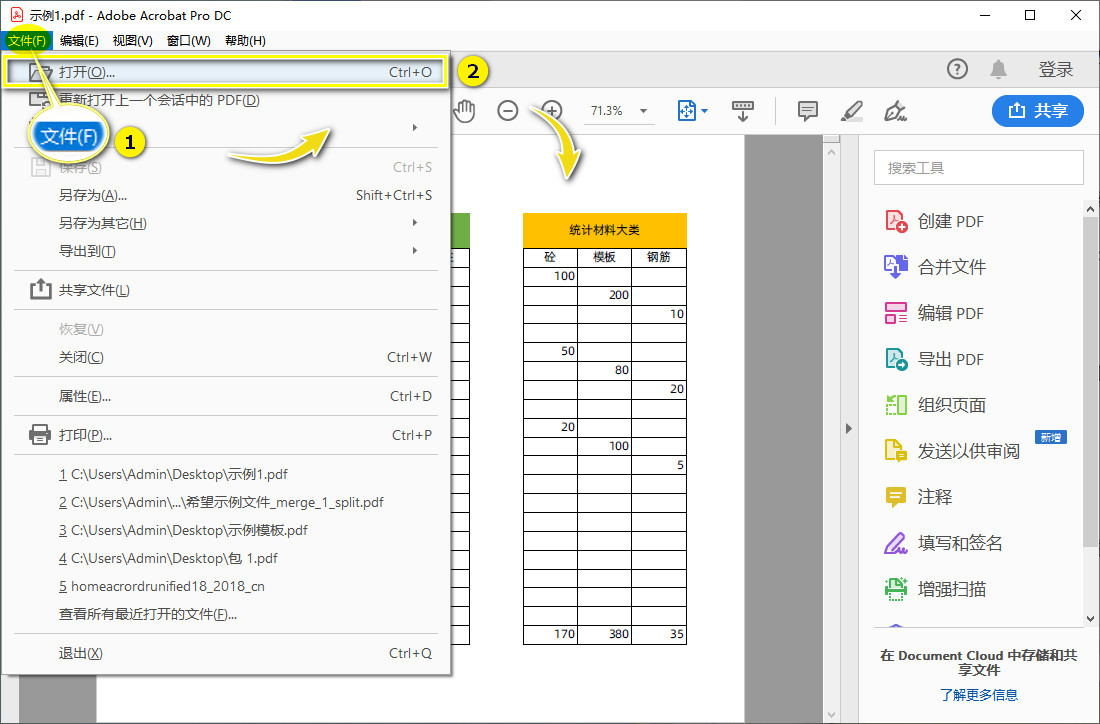Open the 编辑(E) menu

pyautogui.click(x=79, y=41)
